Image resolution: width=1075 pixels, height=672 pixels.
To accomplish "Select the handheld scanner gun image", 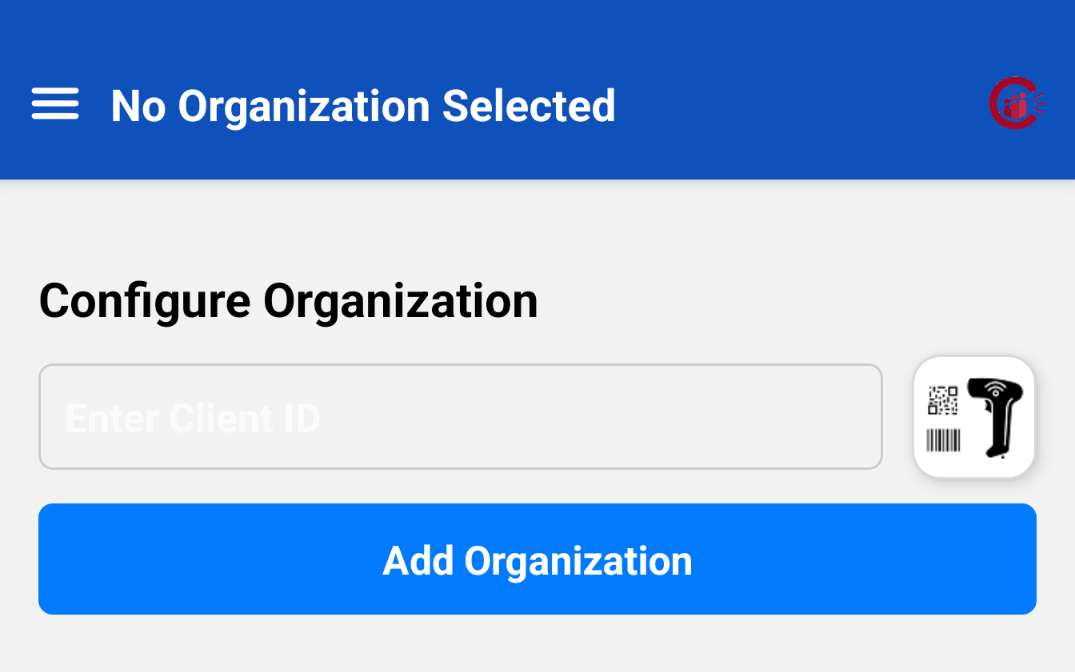I will click(x=996, y=417).
